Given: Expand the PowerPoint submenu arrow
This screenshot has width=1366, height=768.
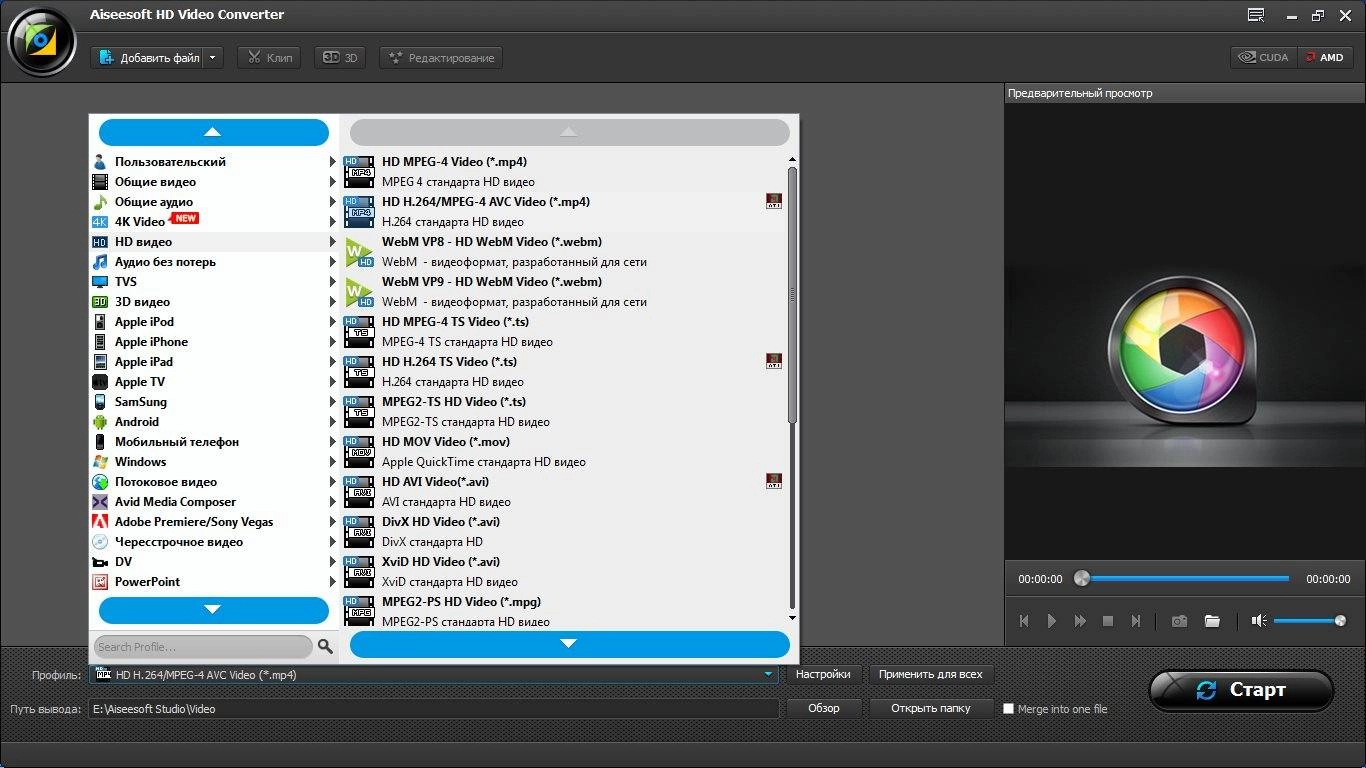Looking at the screenshot, I should click(333, 582).
